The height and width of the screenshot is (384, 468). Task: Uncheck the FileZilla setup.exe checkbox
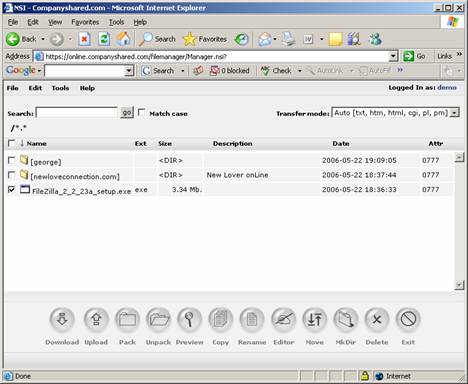tap(11, 189)
